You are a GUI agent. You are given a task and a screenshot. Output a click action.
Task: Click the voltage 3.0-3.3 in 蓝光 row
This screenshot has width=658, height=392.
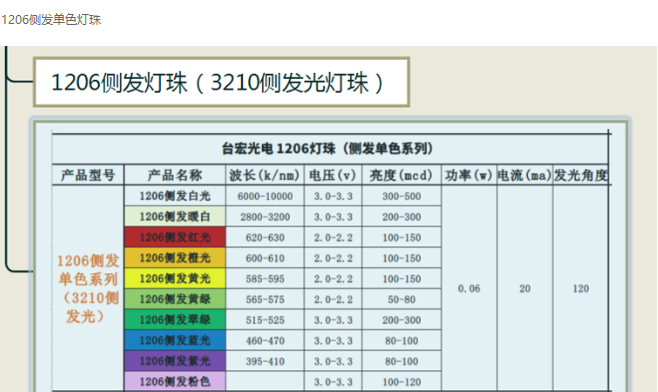(333, 341)
